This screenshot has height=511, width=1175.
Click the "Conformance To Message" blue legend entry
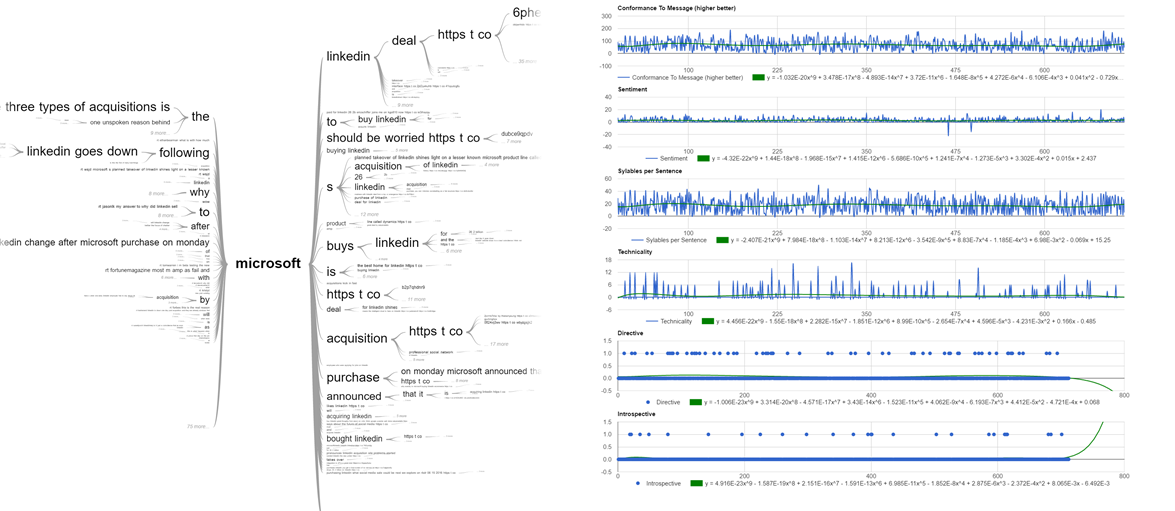(681, 77)
